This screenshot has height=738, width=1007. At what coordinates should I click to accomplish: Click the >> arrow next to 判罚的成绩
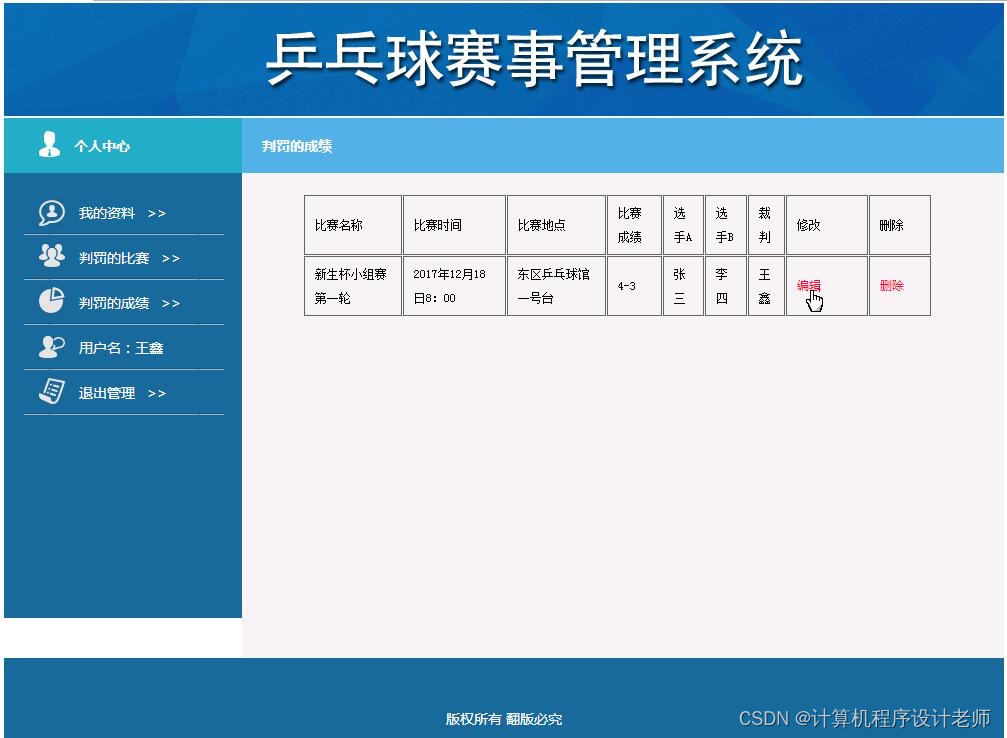point(171,304)
